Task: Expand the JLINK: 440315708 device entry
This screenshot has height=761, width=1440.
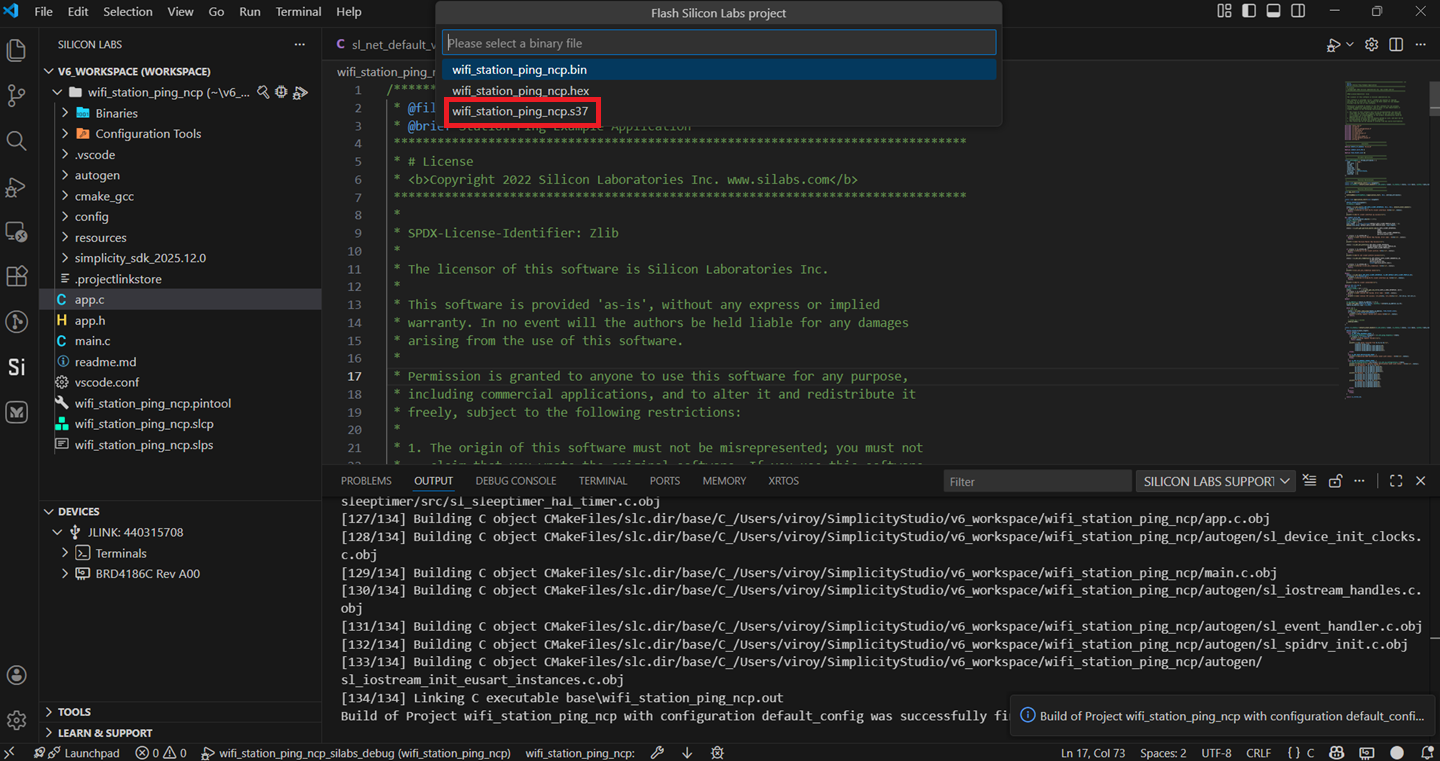Action: click(x=57, y=532)
